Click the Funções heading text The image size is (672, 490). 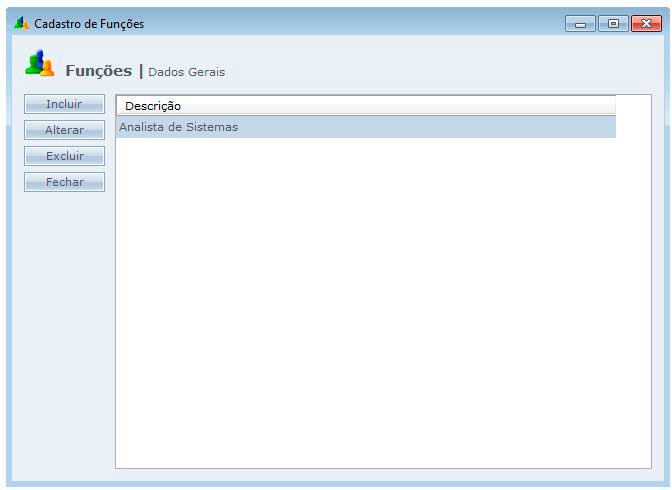98,71
